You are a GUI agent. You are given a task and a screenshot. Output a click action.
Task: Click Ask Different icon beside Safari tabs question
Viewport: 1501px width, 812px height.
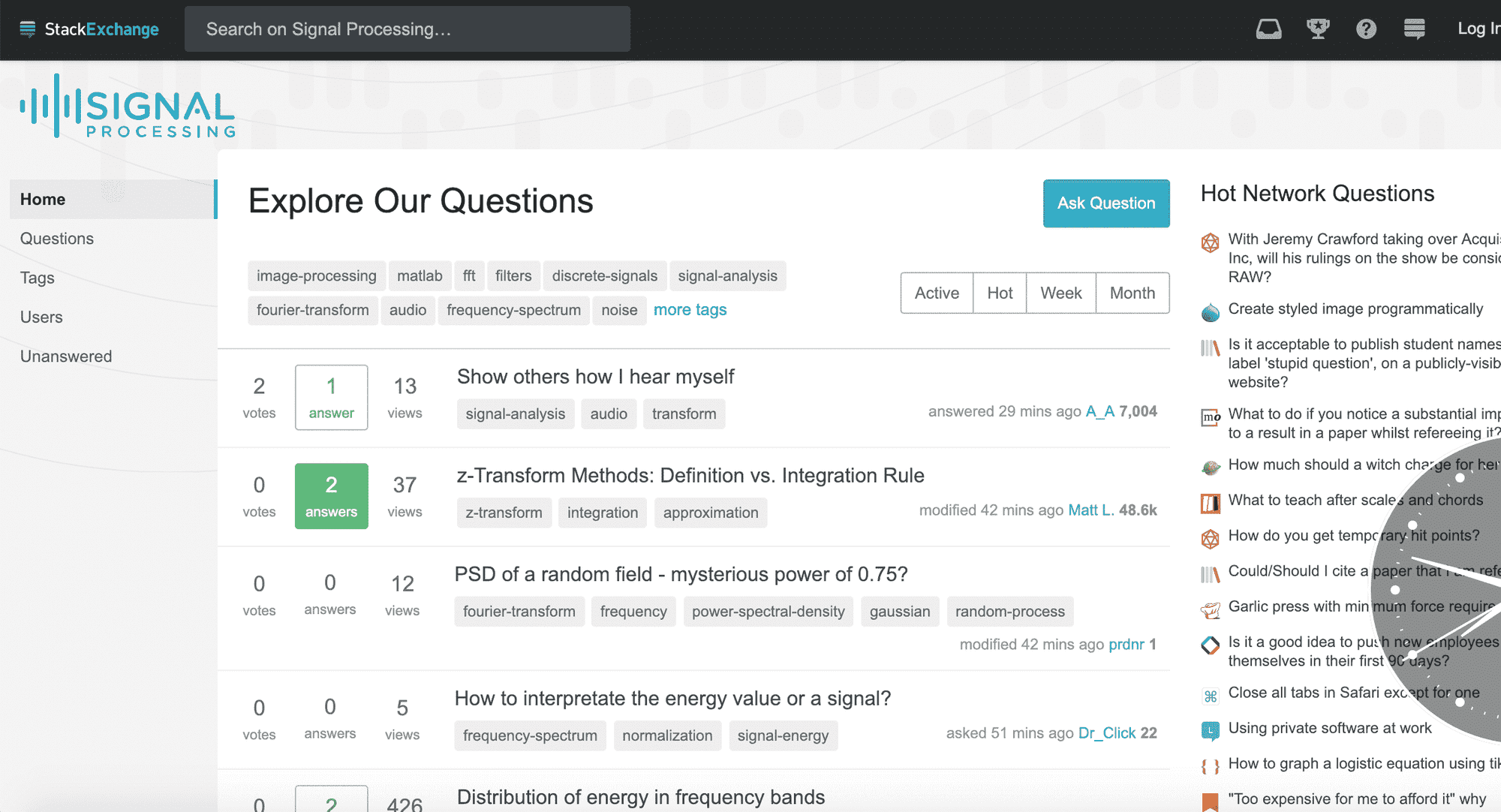pos(1210,696)
